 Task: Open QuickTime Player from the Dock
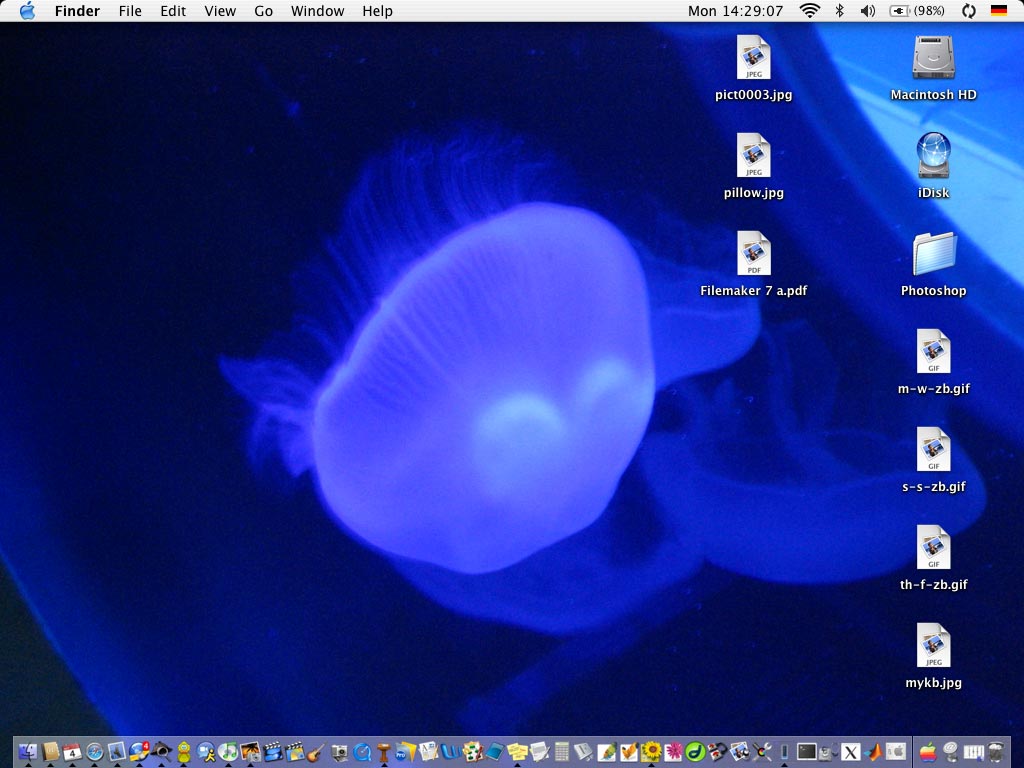(x=362, y=751)
